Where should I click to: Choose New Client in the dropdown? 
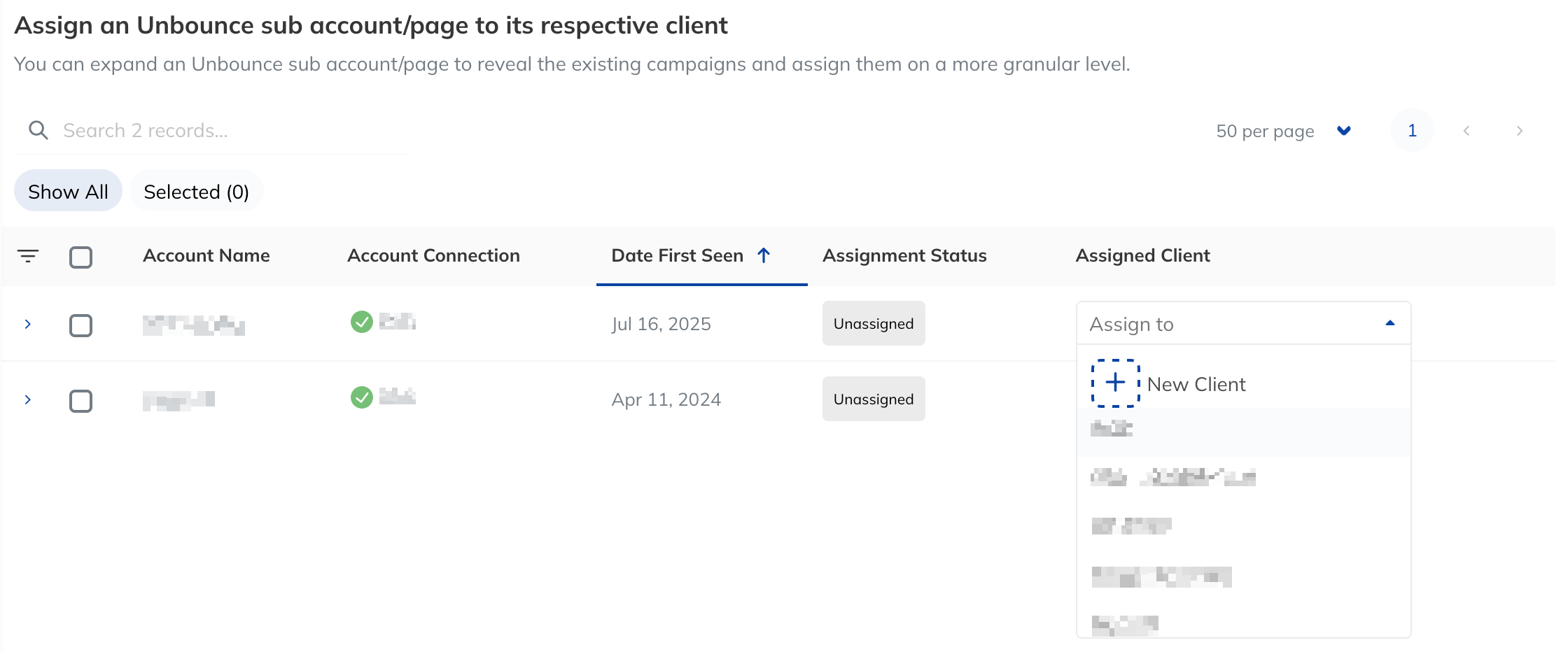[x=1243, y=383]
